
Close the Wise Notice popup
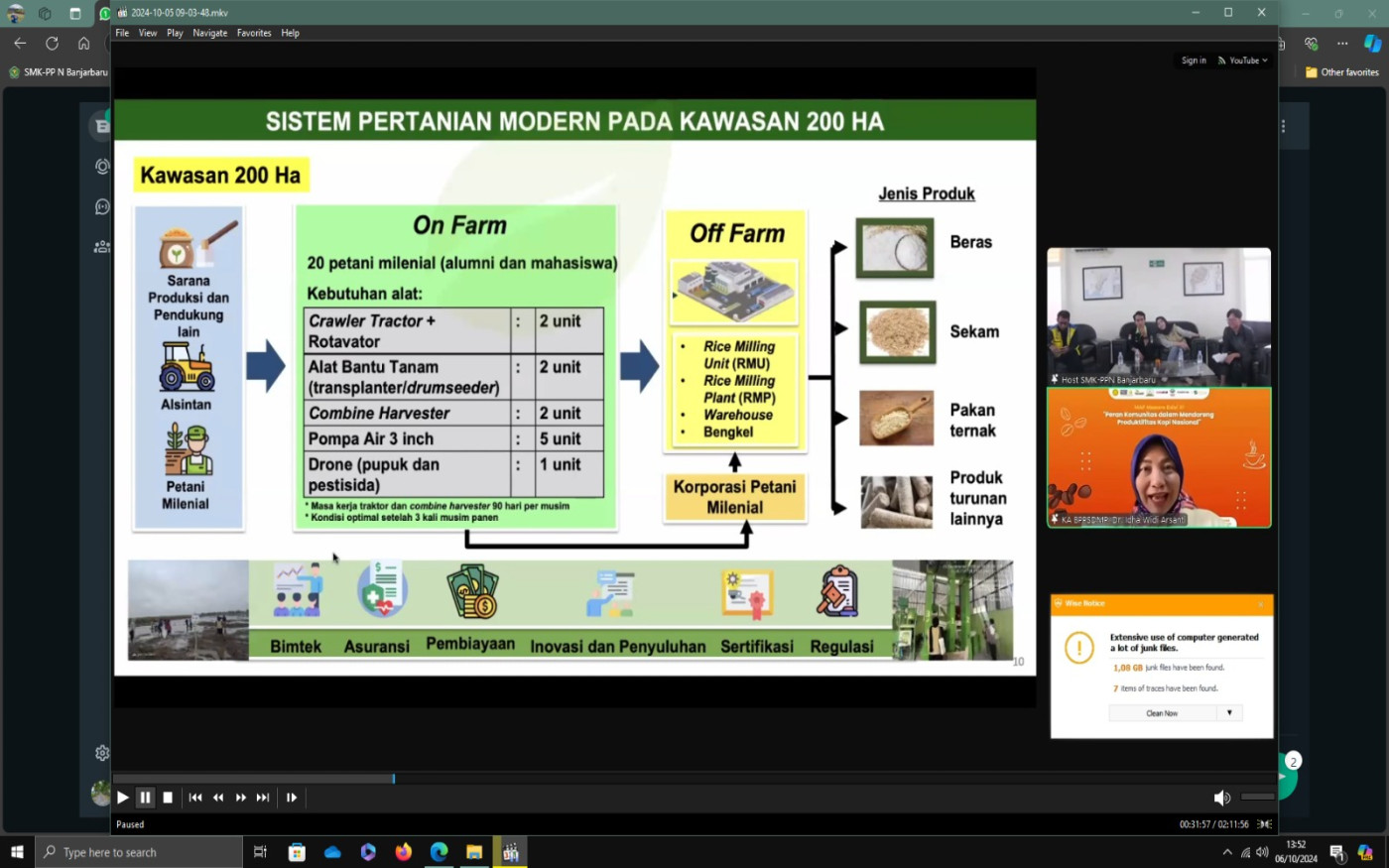click(1261, 603)
